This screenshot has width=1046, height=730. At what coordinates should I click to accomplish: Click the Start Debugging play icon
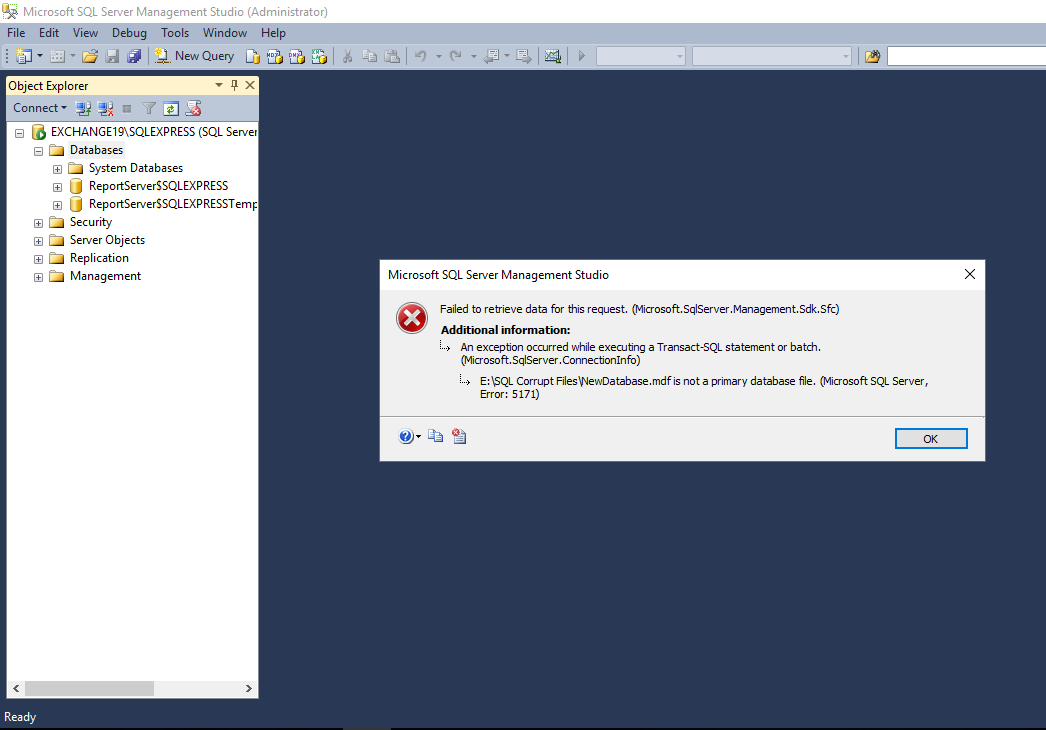point(581,56)
